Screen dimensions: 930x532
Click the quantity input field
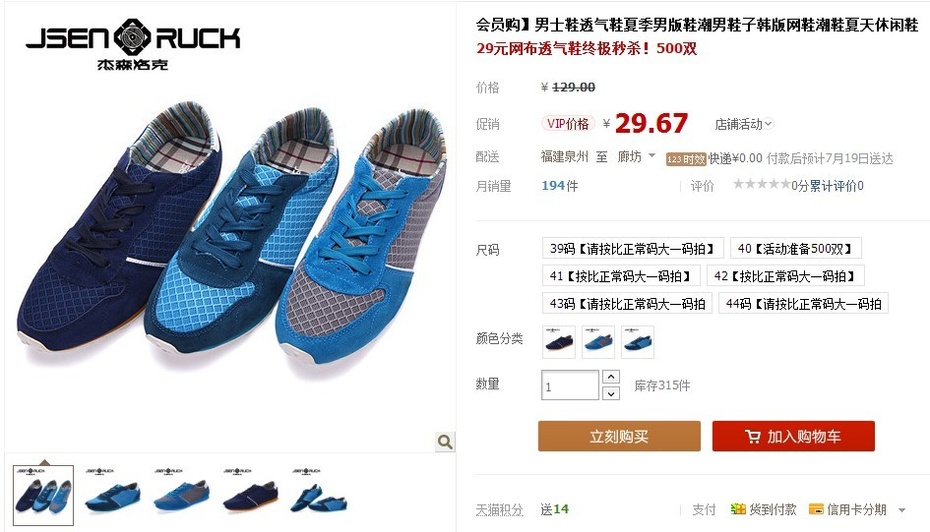click(x=570, y=385)
